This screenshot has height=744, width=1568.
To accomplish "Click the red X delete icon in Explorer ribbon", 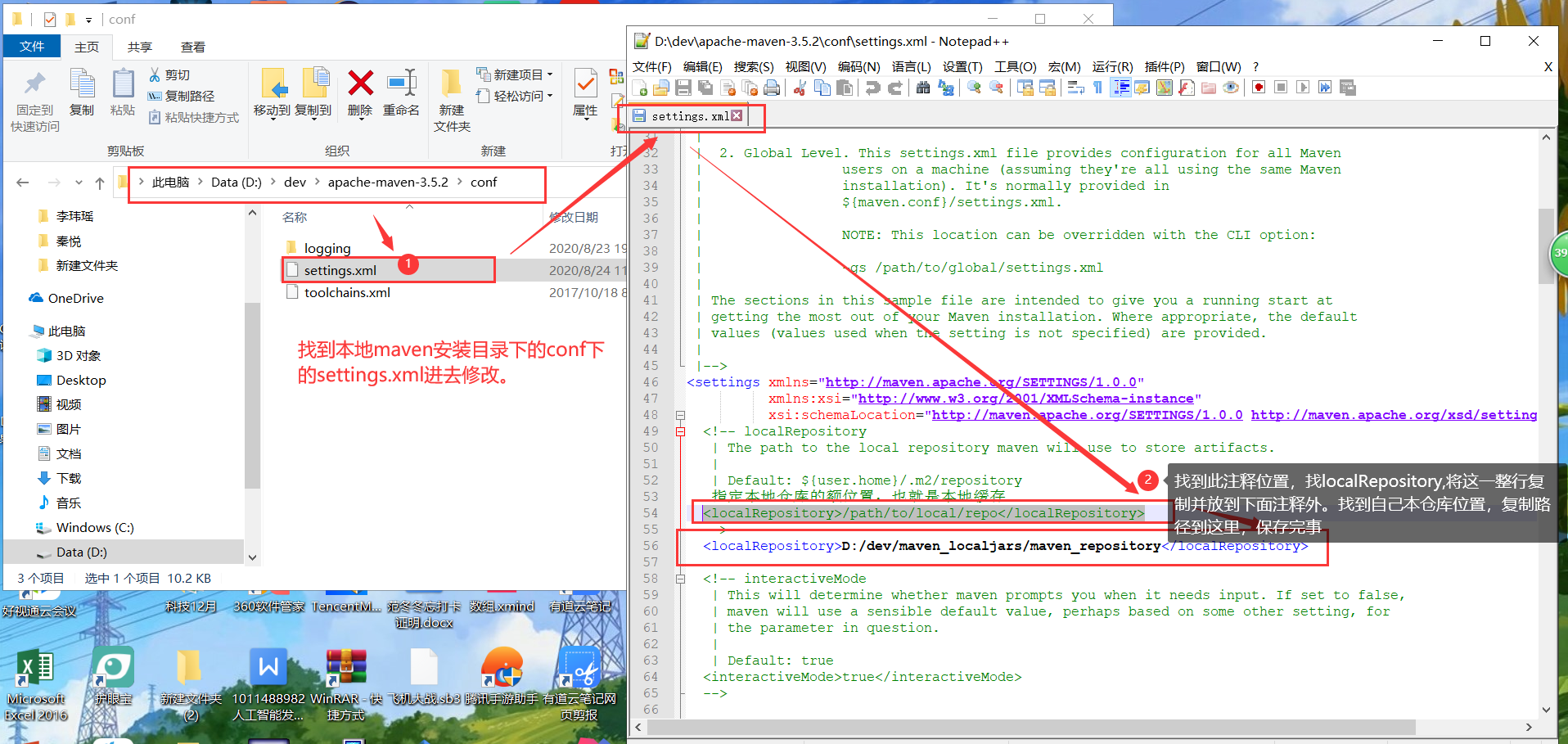I will [x=360, y=83].
